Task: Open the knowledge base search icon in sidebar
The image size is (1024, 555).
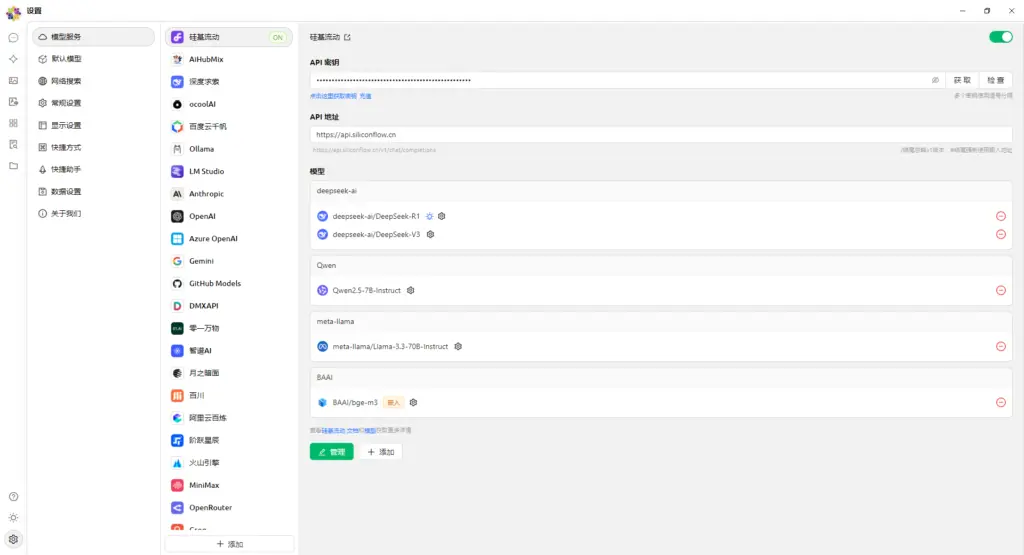Action: click(x=13, y=144)
